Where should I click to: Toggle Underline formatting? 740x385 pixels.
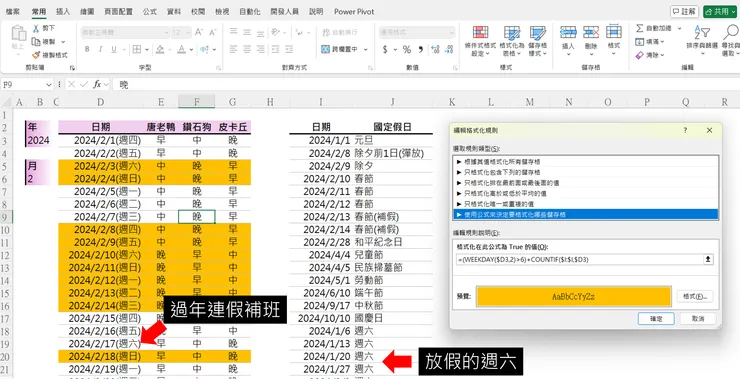(x=114, y=49)
